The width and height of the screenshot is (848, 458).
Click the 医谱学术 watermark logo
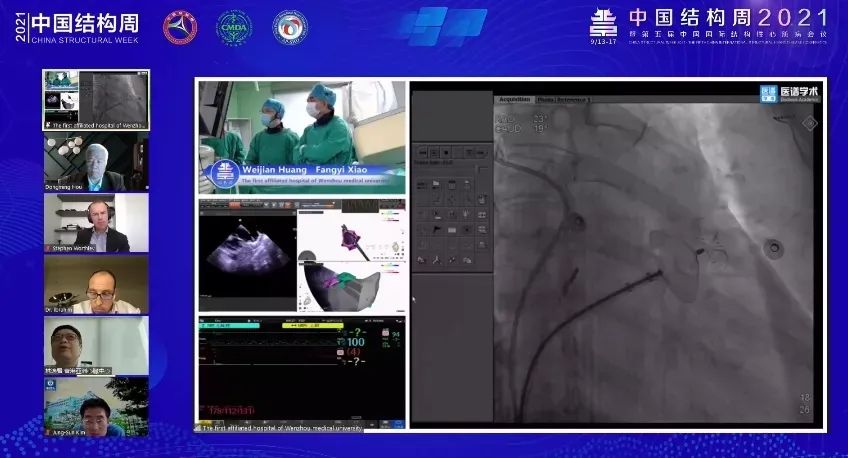788,93
